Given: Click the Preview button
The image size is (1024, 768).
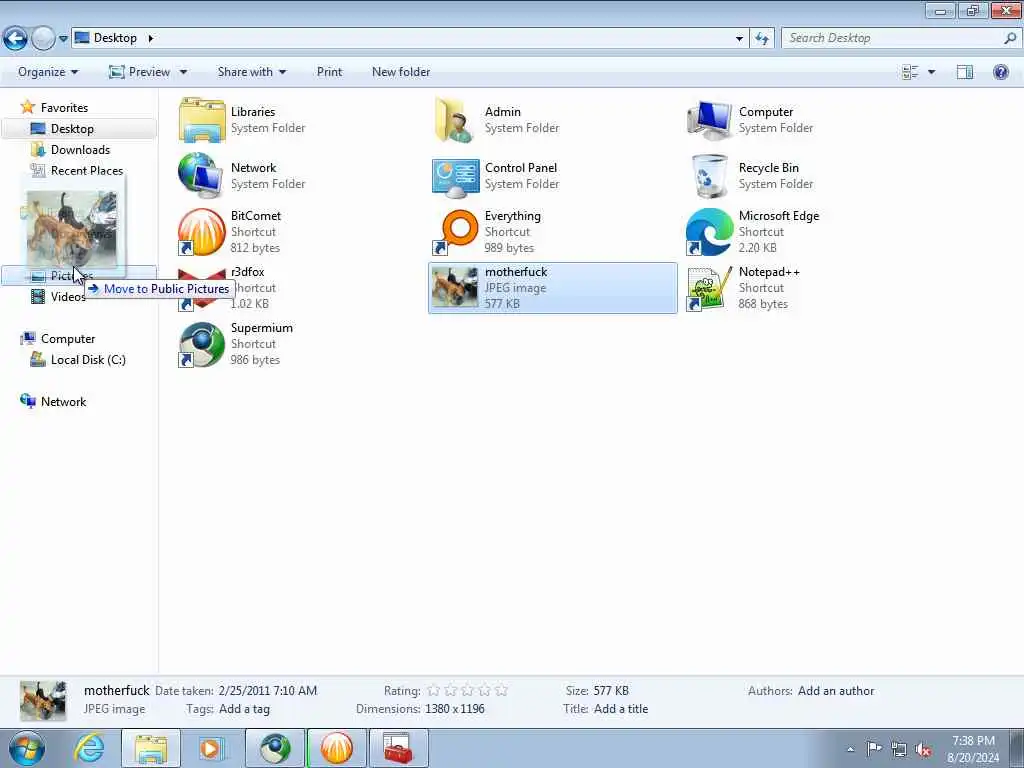Looking at the screenshot, I should click(x=140, y=72).
